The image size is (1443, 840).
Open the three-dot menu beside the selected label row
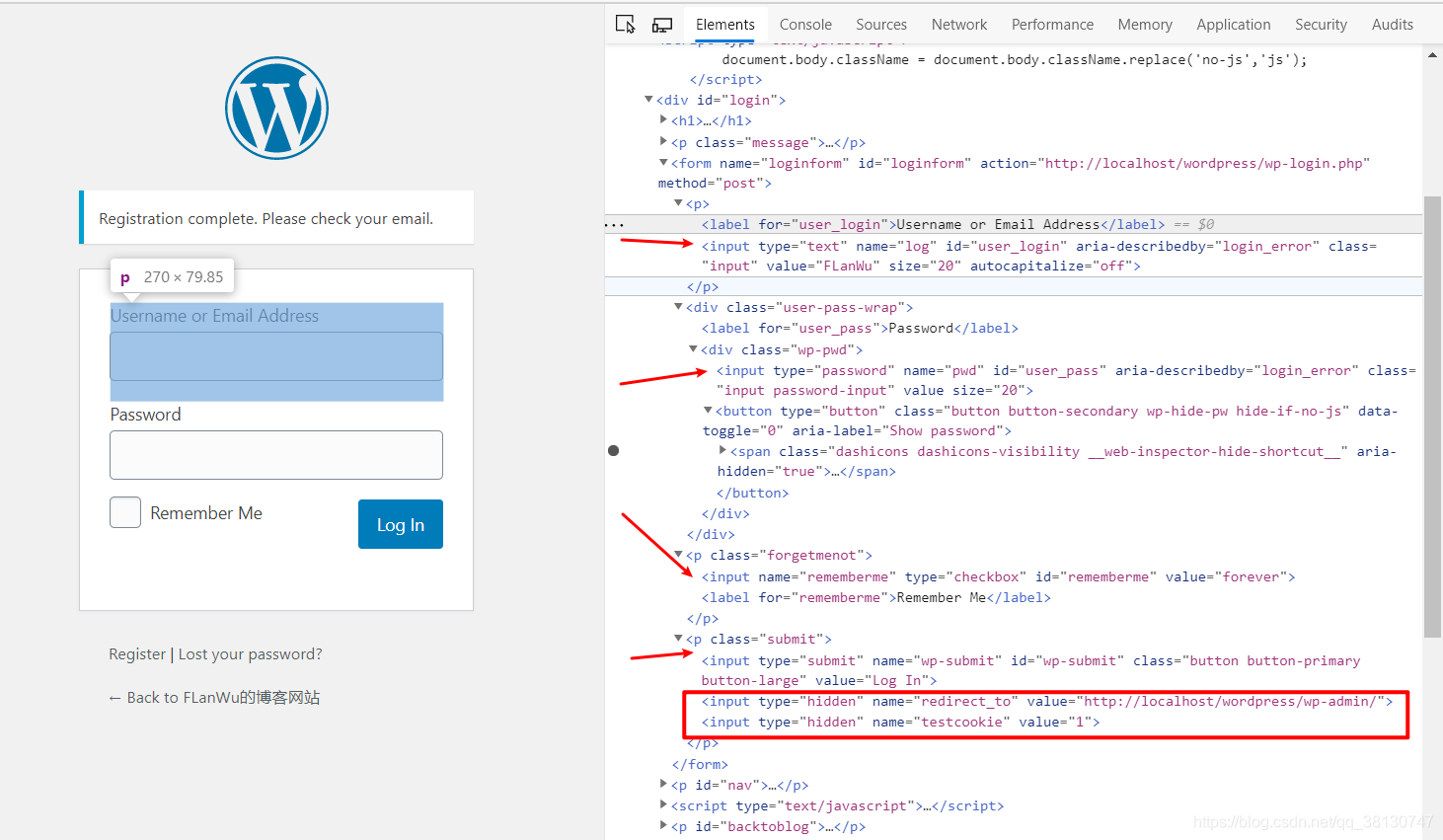pos(615,225)
